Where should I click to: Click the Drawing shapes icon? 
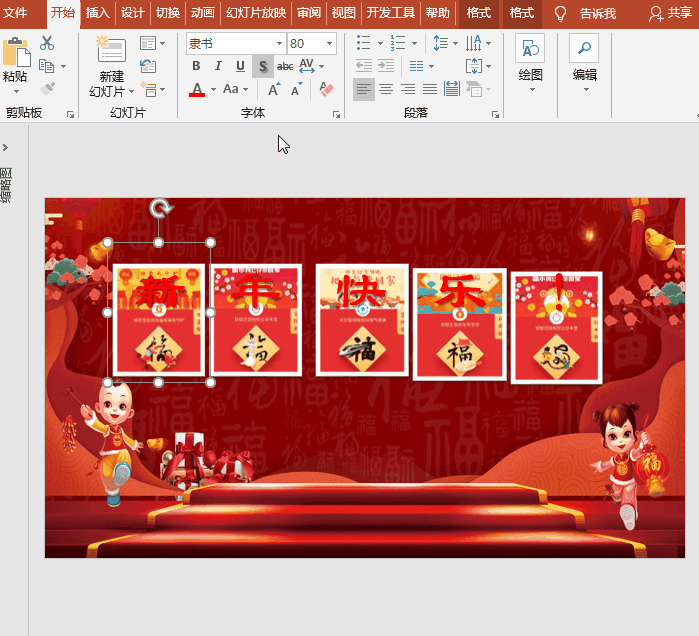(530, 48)
